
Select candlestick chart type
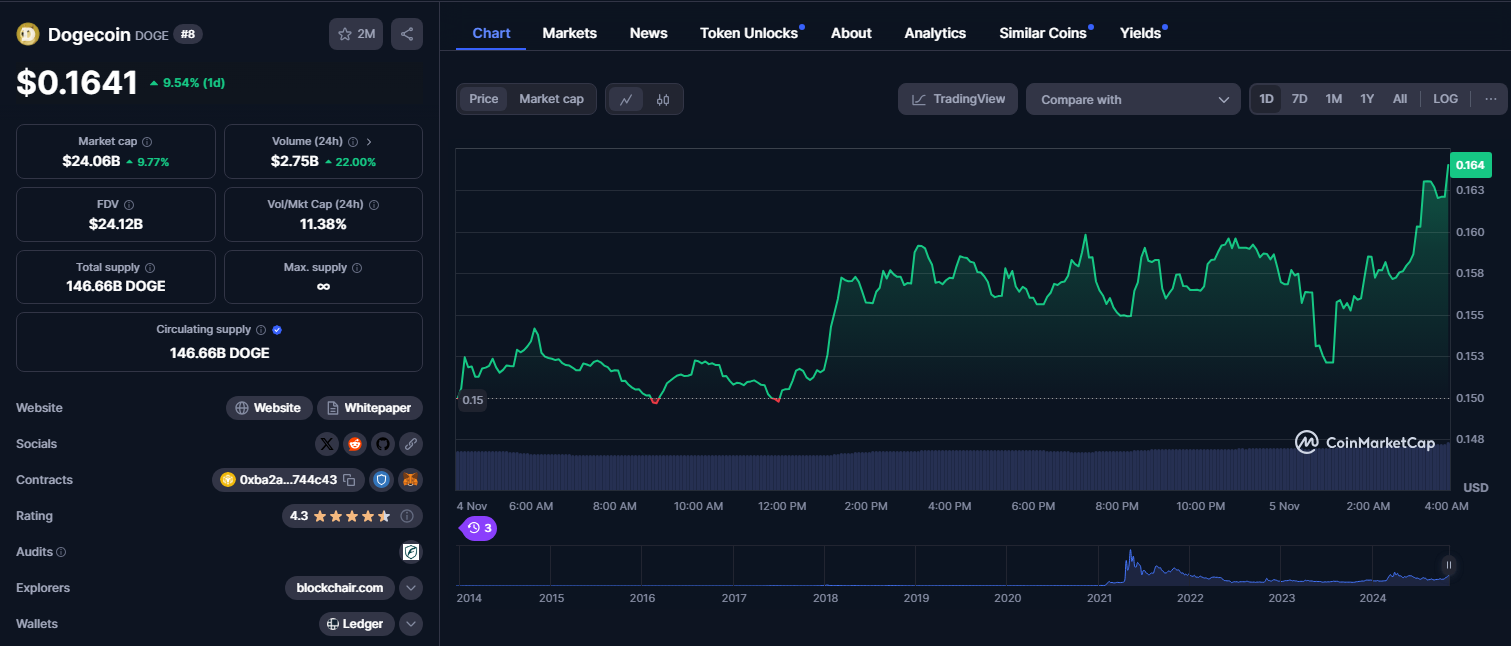tap(663, 99)
